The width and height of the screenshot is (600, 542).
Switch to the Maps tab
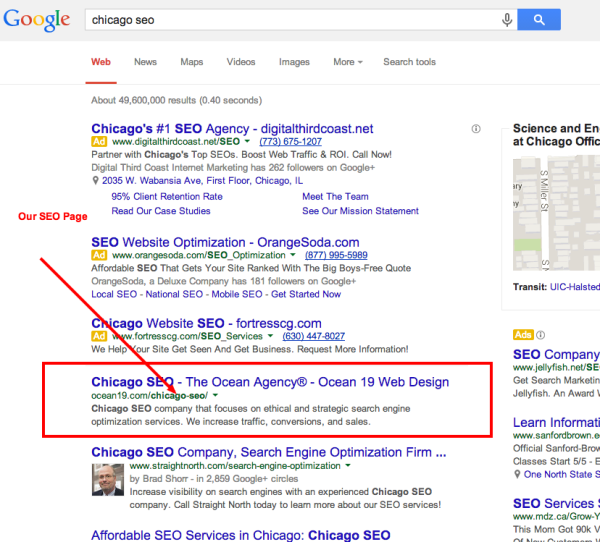click(192, 62)
